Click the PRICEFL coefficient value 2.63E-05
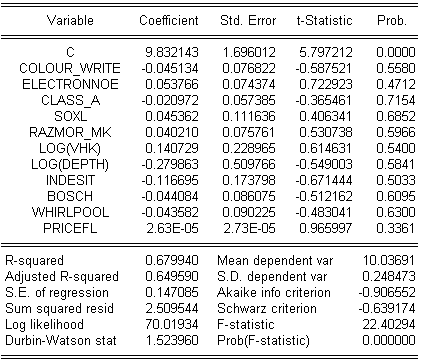The image size is (426, 361). [172, 228]
